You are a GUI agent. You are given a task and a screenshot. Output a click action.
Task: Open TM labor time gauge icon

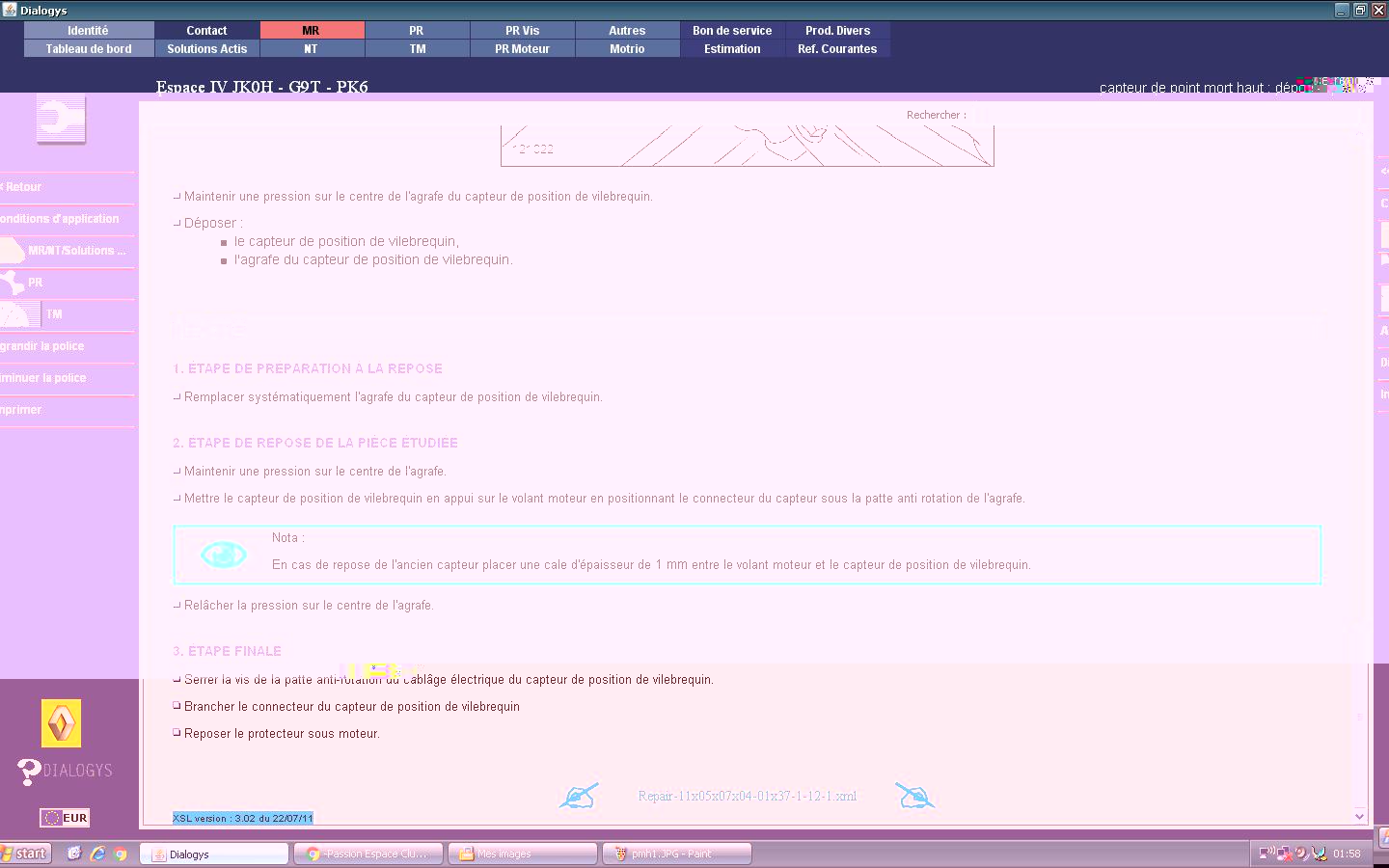coord(19,314)
